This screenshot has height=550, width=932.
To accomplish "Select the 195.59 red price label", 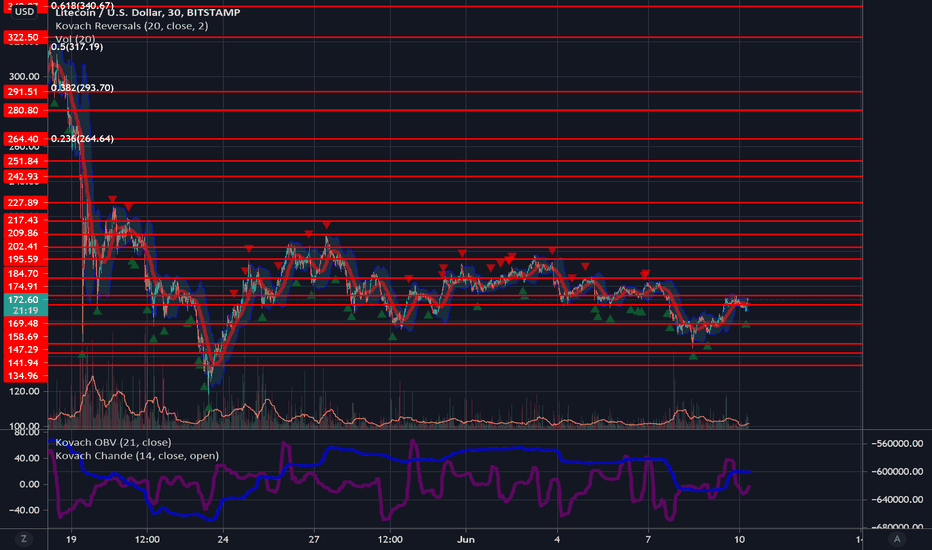I will (24, 260).
